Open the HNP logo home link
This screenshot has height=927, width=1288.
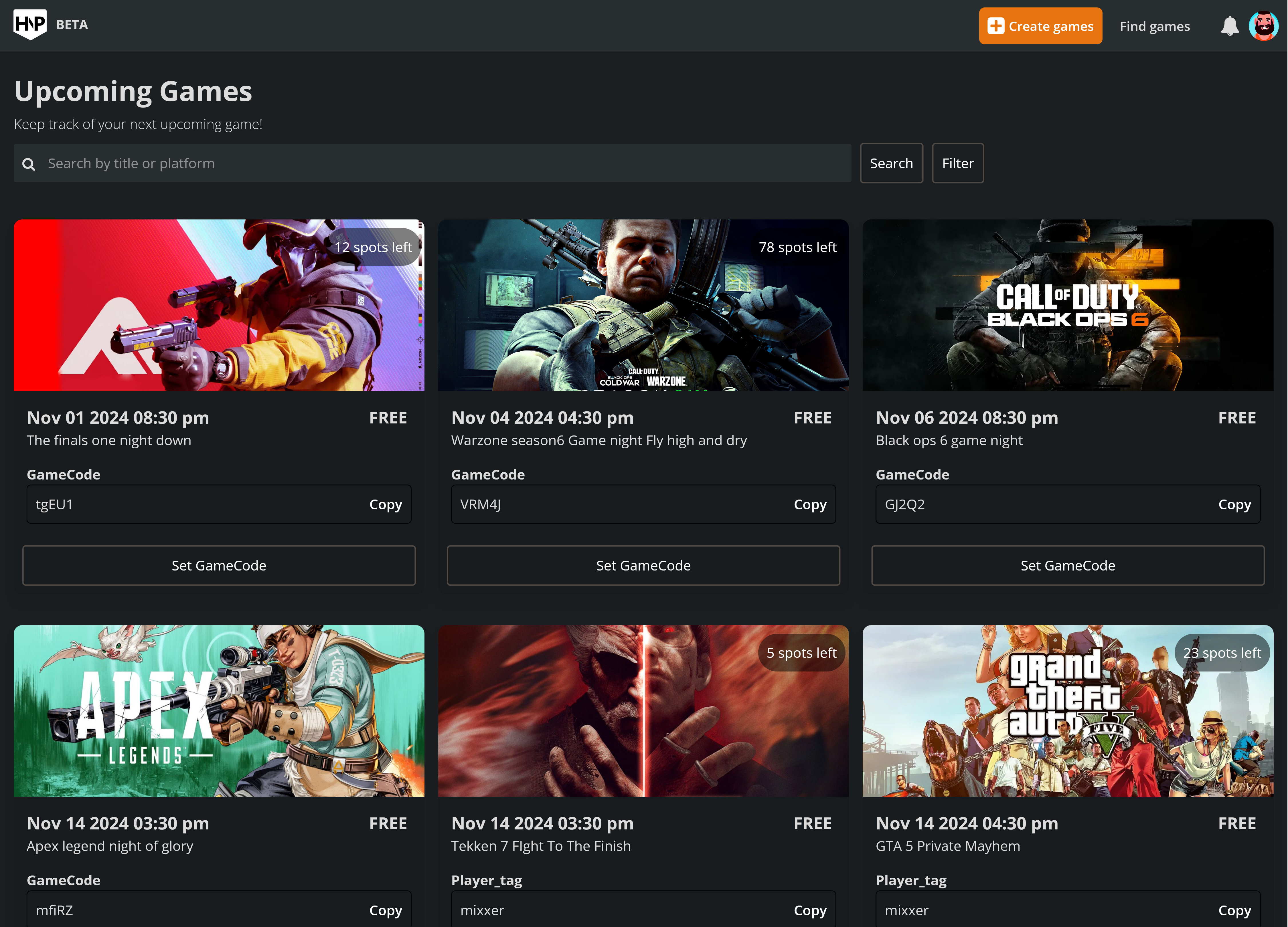[30, 25]
